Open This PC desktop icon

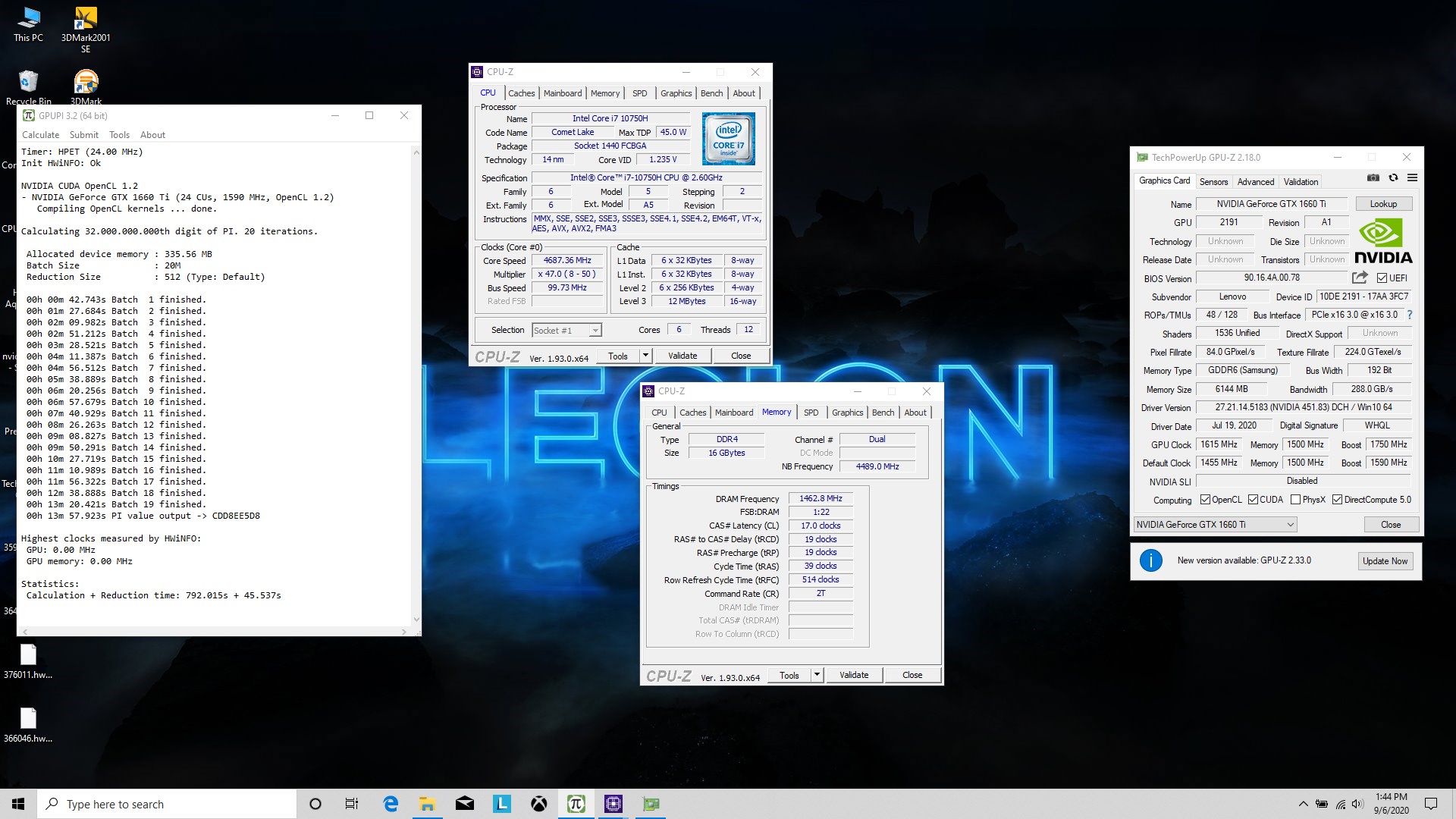pos(28,24)
